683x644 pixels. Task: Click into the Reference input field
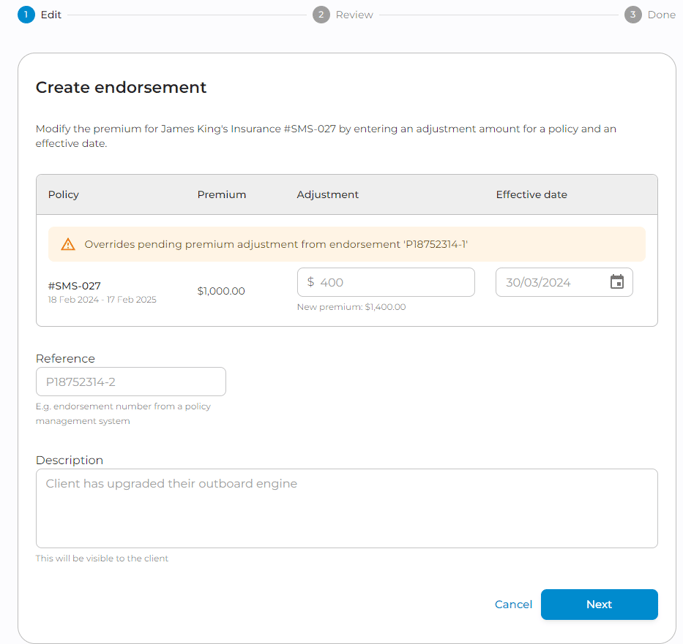(x=131, y=382)
